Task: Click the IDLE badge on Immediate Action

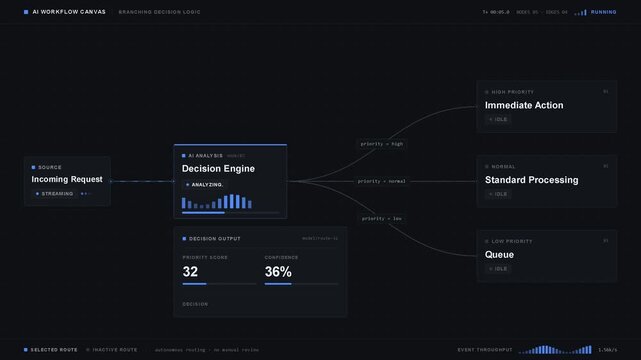Action: tap(498, 119)
